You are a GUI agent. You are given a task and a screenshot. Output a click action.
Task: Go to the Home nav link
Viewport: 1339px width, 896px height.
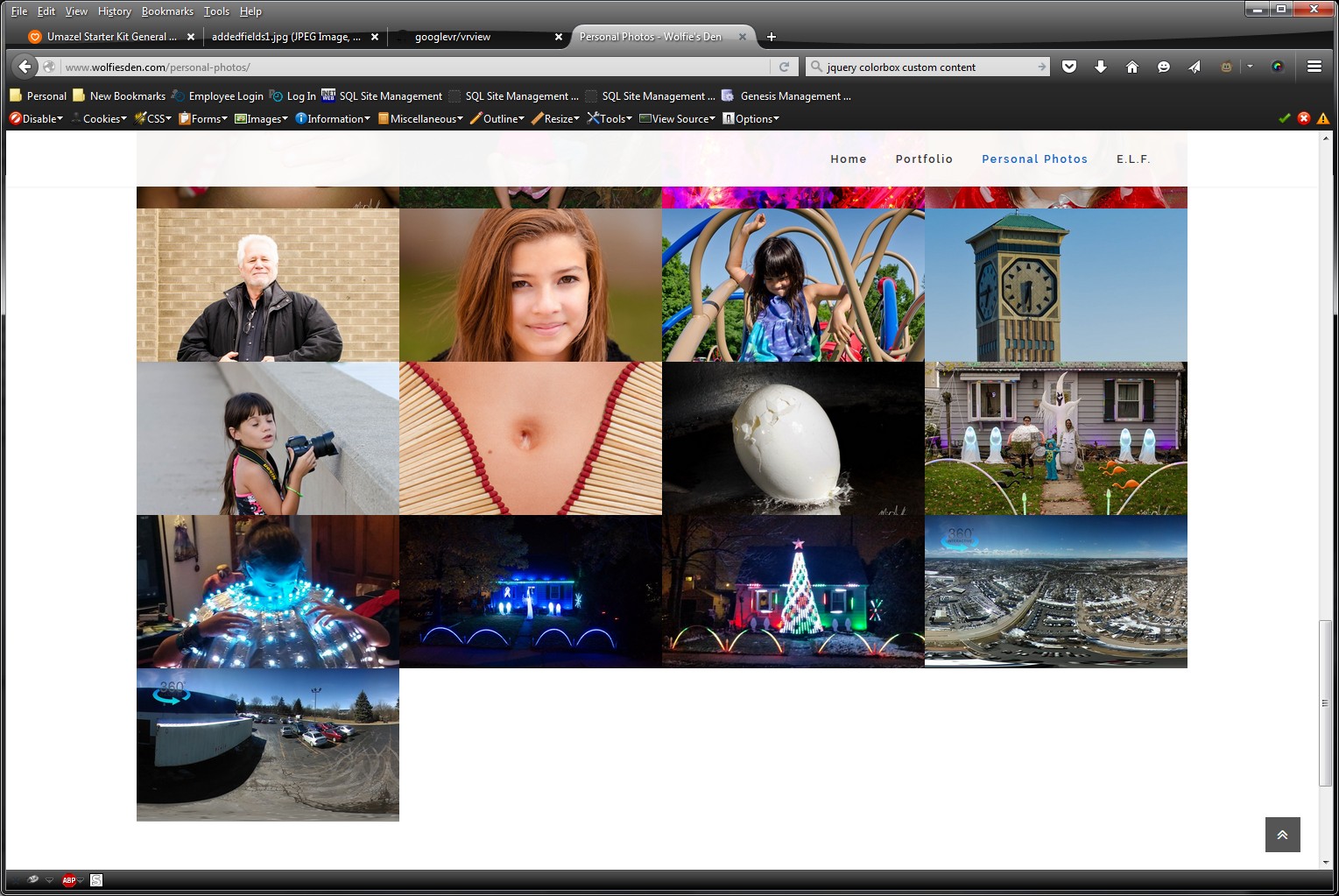coord(849,159)
